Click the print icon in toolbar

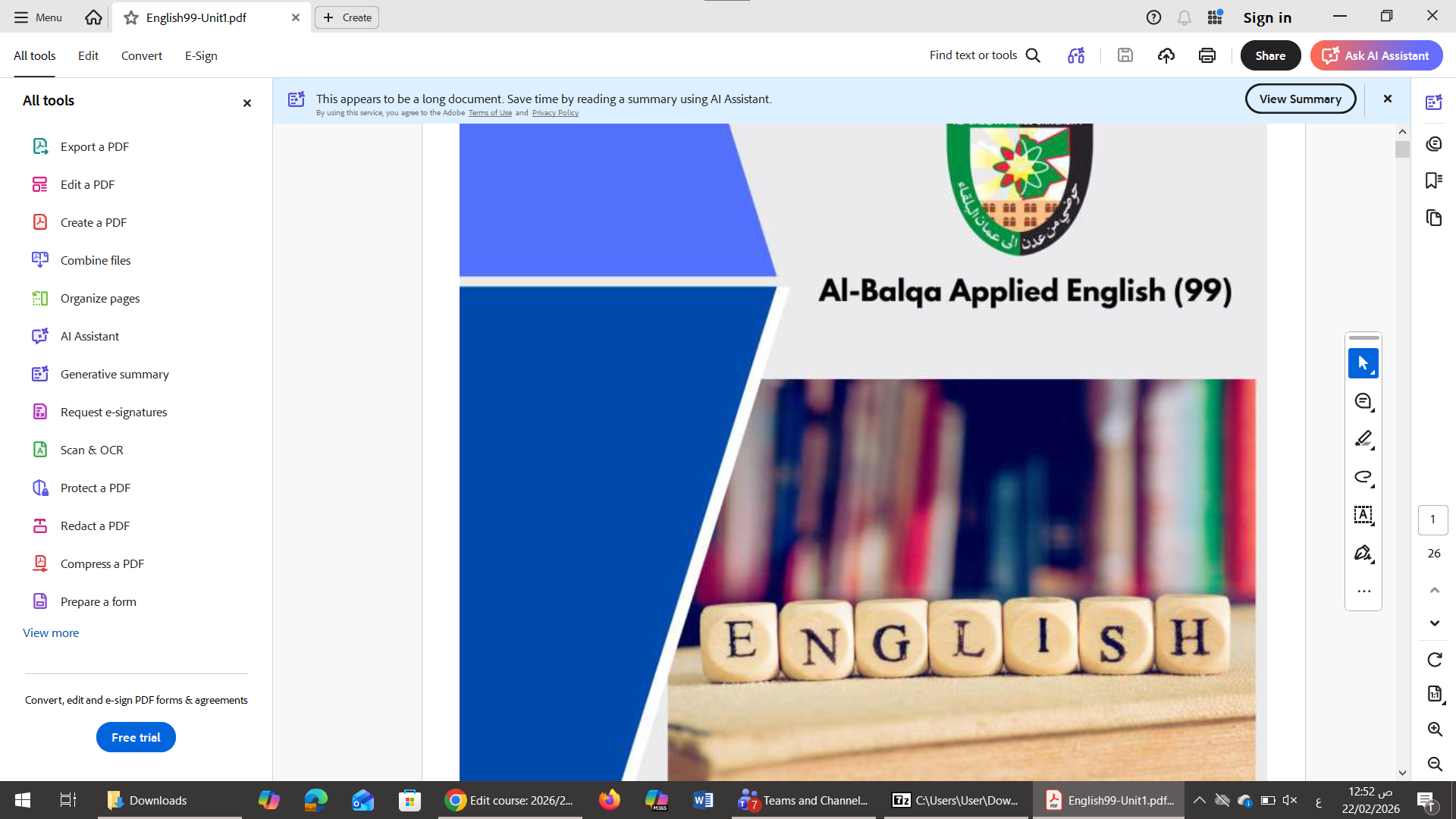(x=1207, y=55)
